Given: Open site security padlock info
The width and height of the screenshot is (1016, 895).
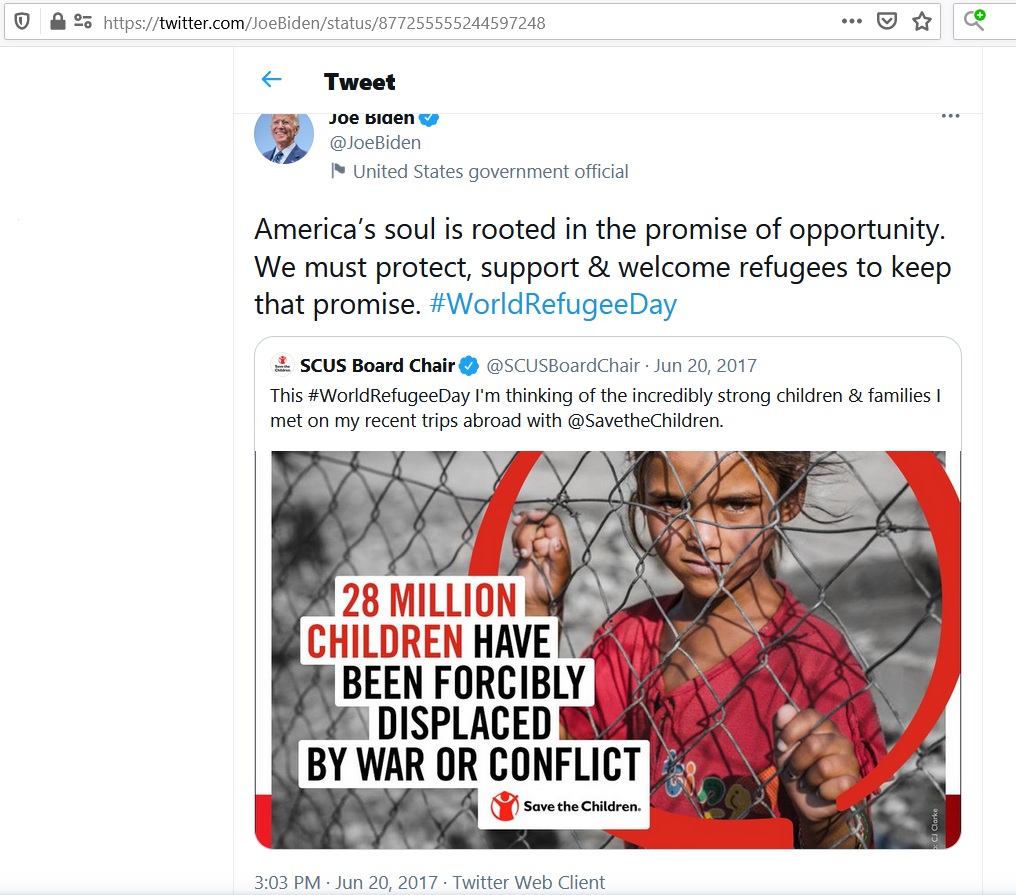Looking at the screenshot, I should [x=57, y=21].
